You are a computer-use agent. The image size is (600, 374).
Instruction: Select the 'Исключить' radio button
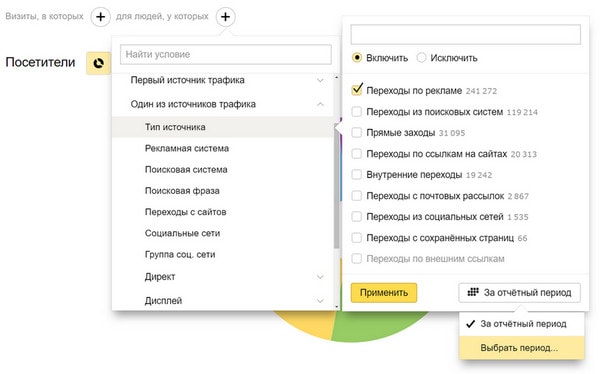(x=421, y=58)
